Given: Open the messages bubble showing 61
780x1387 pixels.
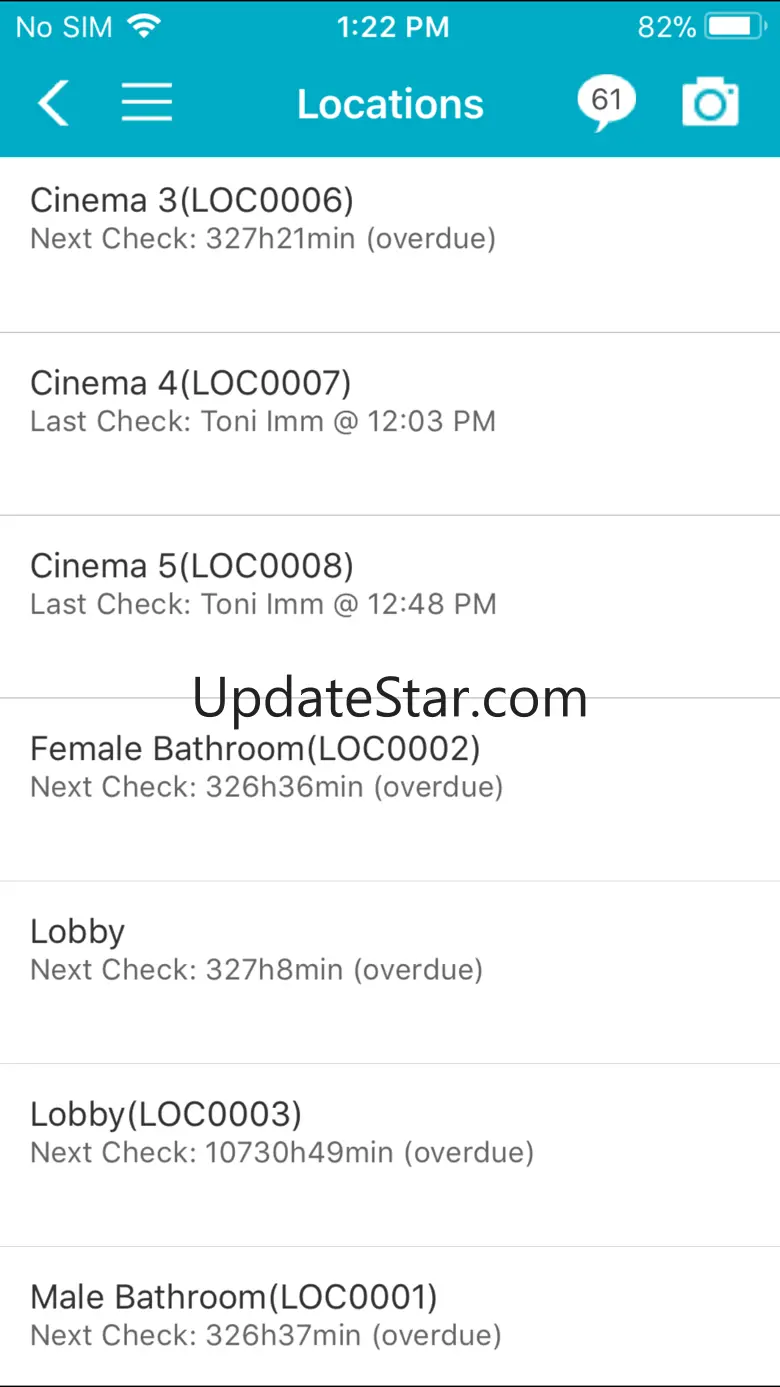Looking at the screenshot, I should (x=606, y=103).
